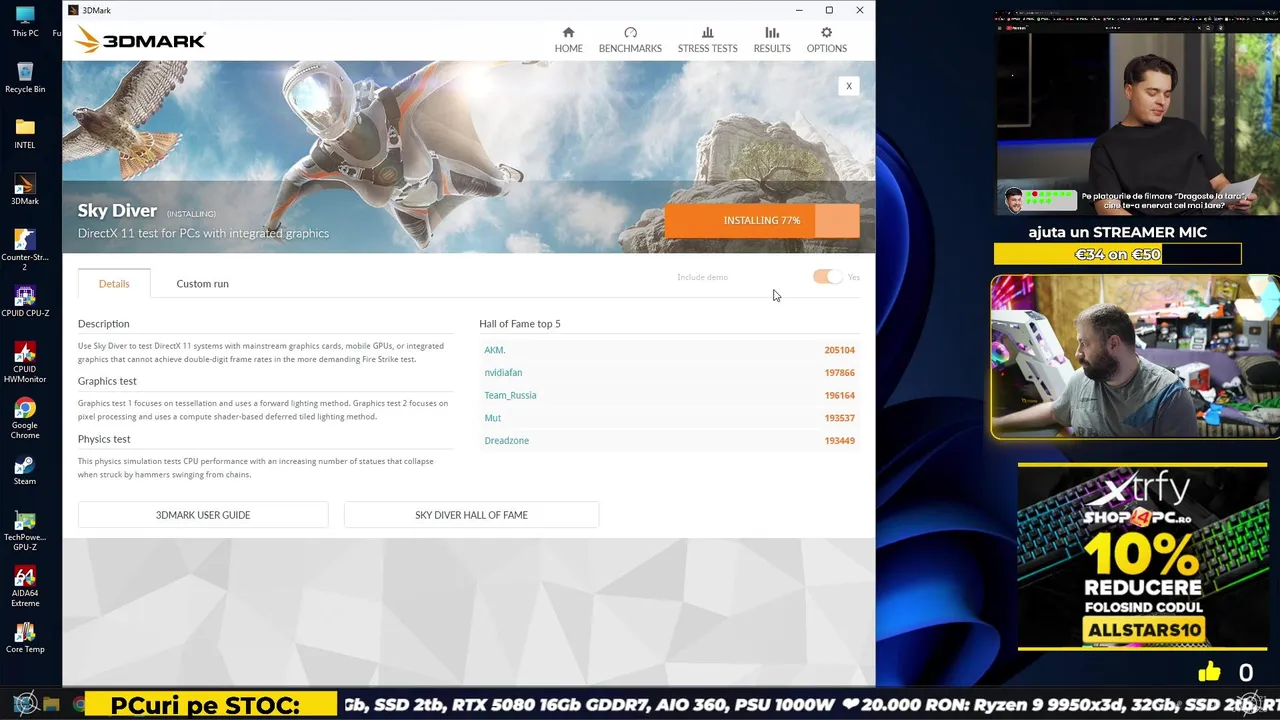The image size is (1280, 720).
Task: Open Recycle Bin desktop icon
Action: point(25,77)
